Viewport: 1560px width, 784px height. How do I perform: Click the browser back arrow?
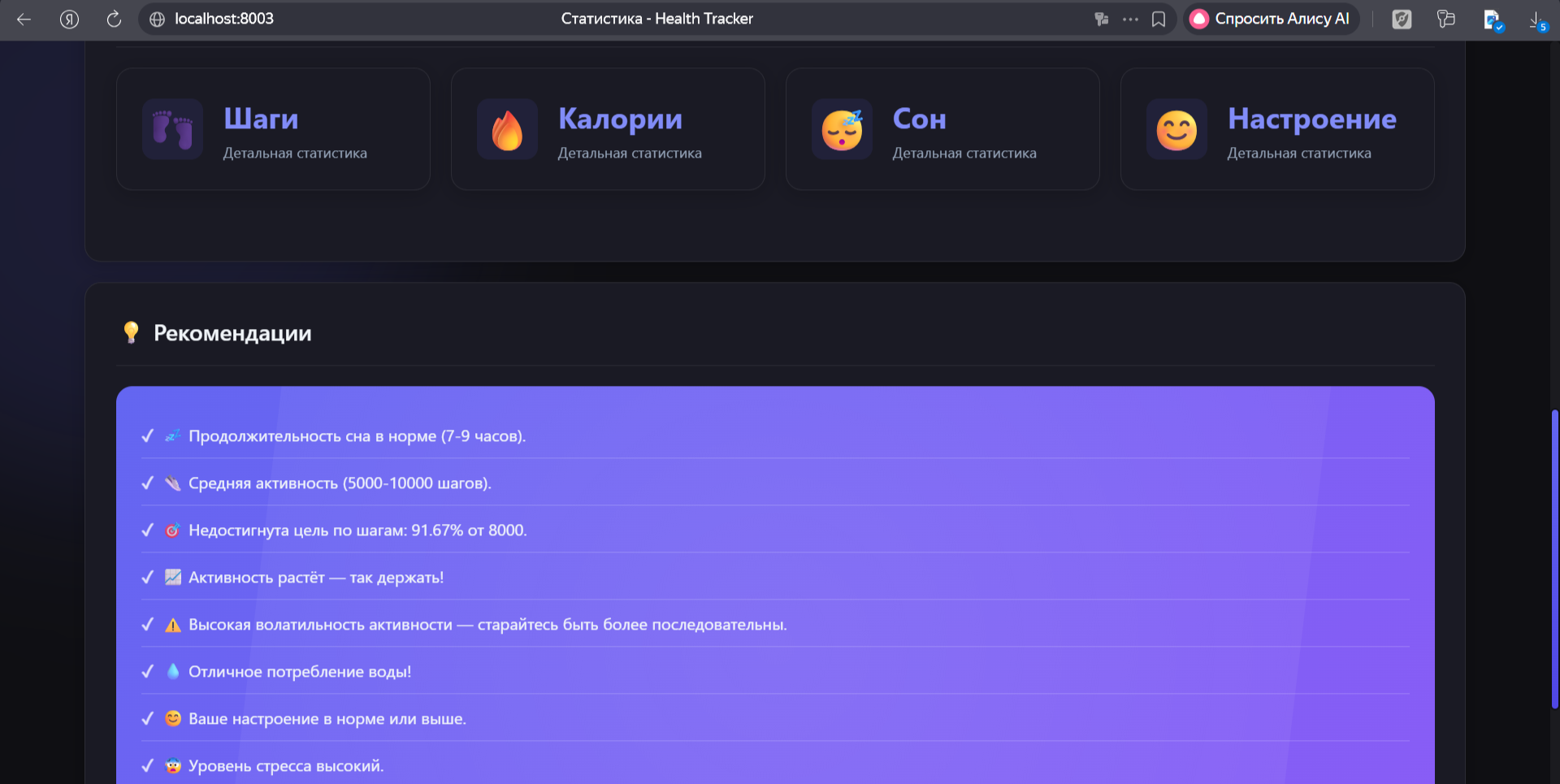24,19
